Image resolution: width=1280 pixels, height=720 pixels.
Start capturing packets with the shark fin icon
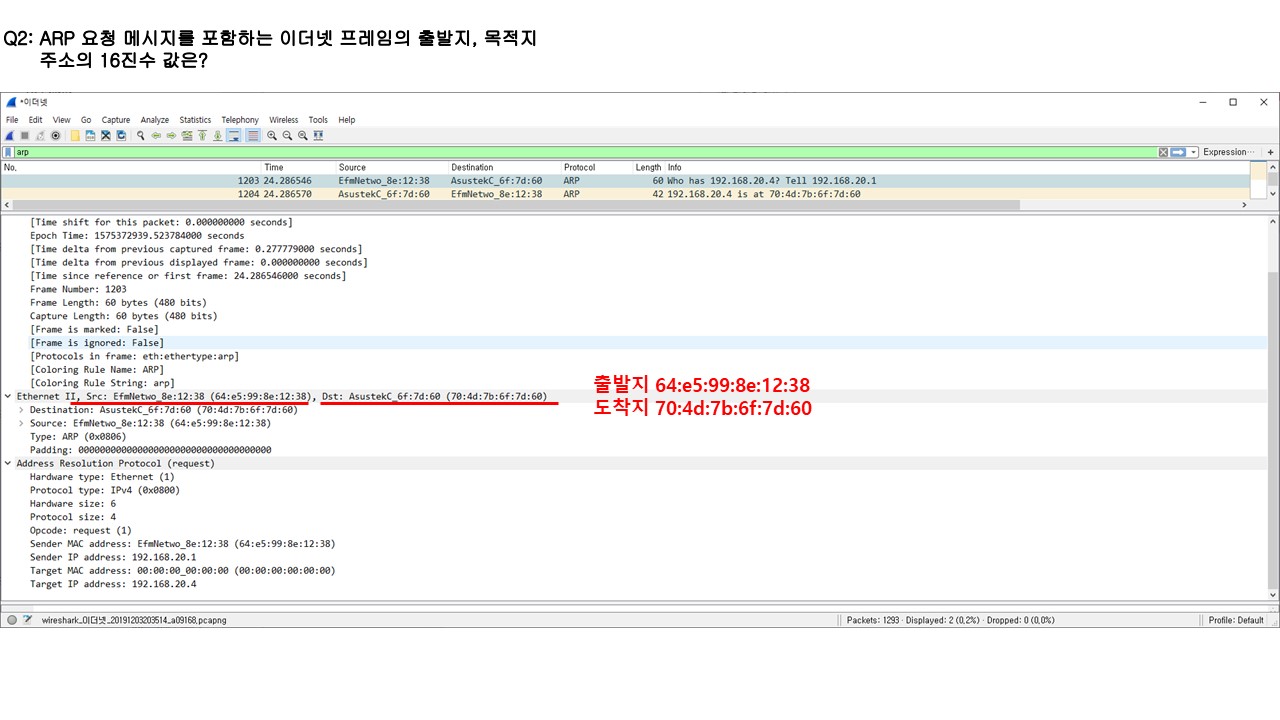pyautogui.click(x=10, y=135)
